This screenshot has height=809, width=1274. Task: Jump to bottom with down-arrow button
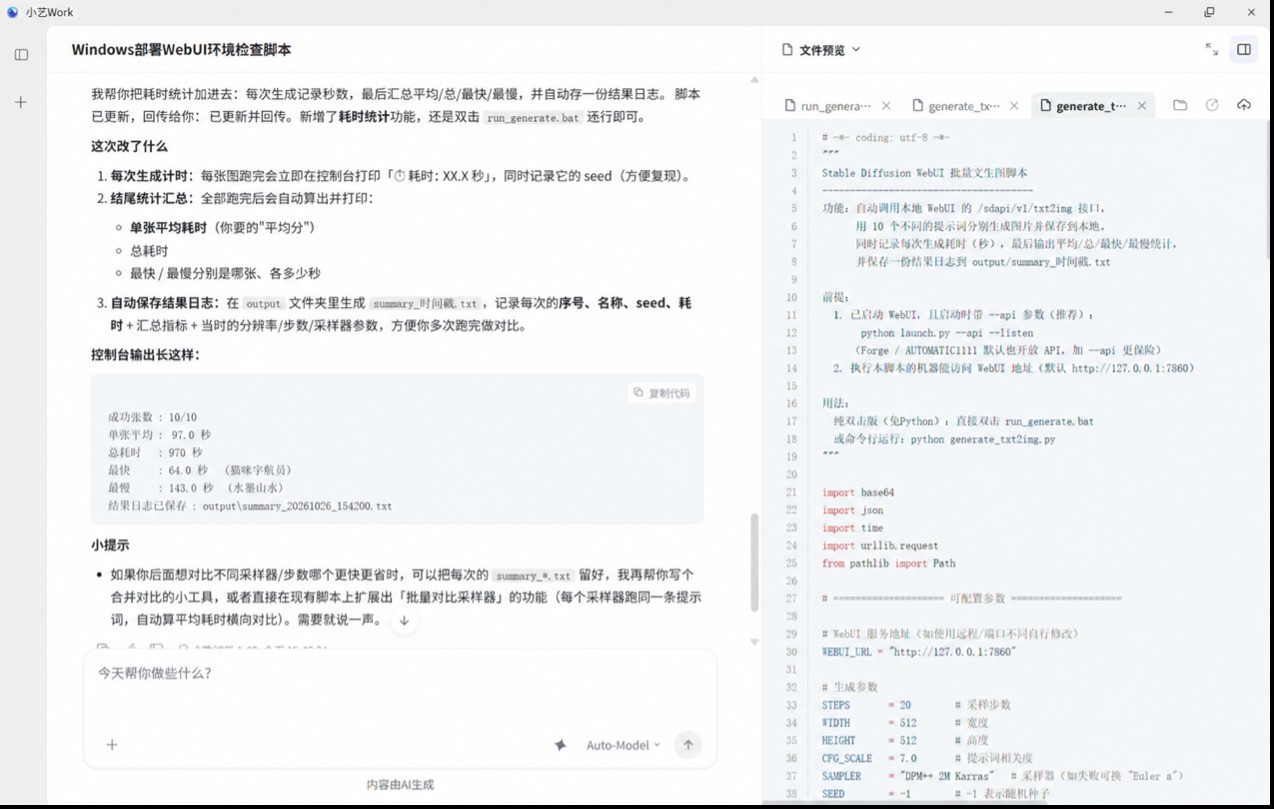[x=404, y=621]
